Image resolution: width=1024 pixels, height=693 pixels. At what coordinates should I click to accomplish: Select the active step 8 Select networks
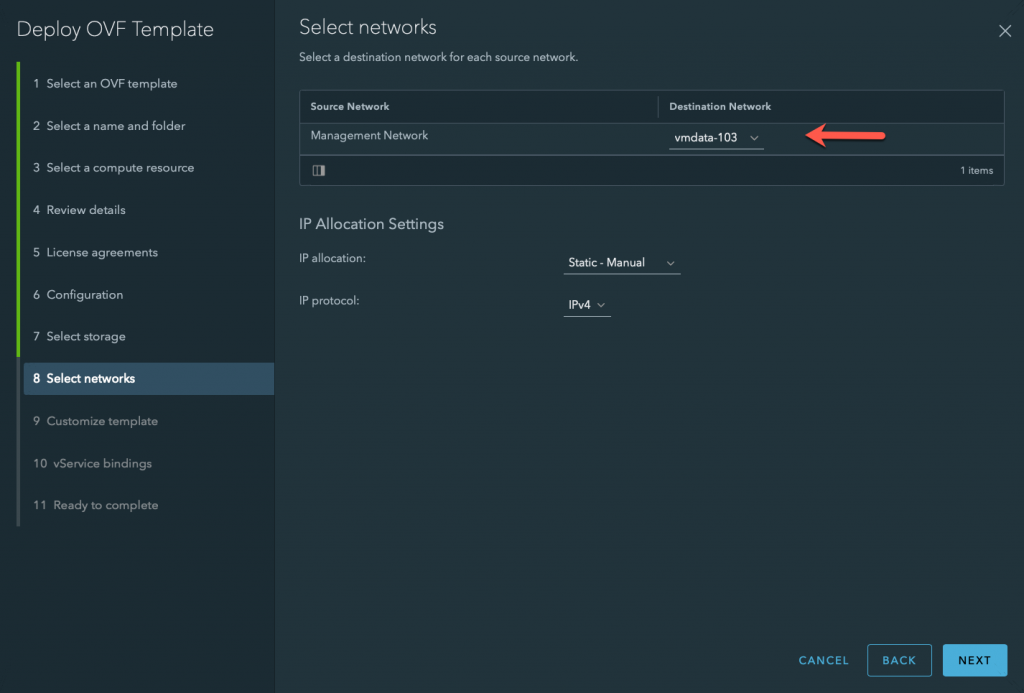pyautogui.click(x=149, y=379)
